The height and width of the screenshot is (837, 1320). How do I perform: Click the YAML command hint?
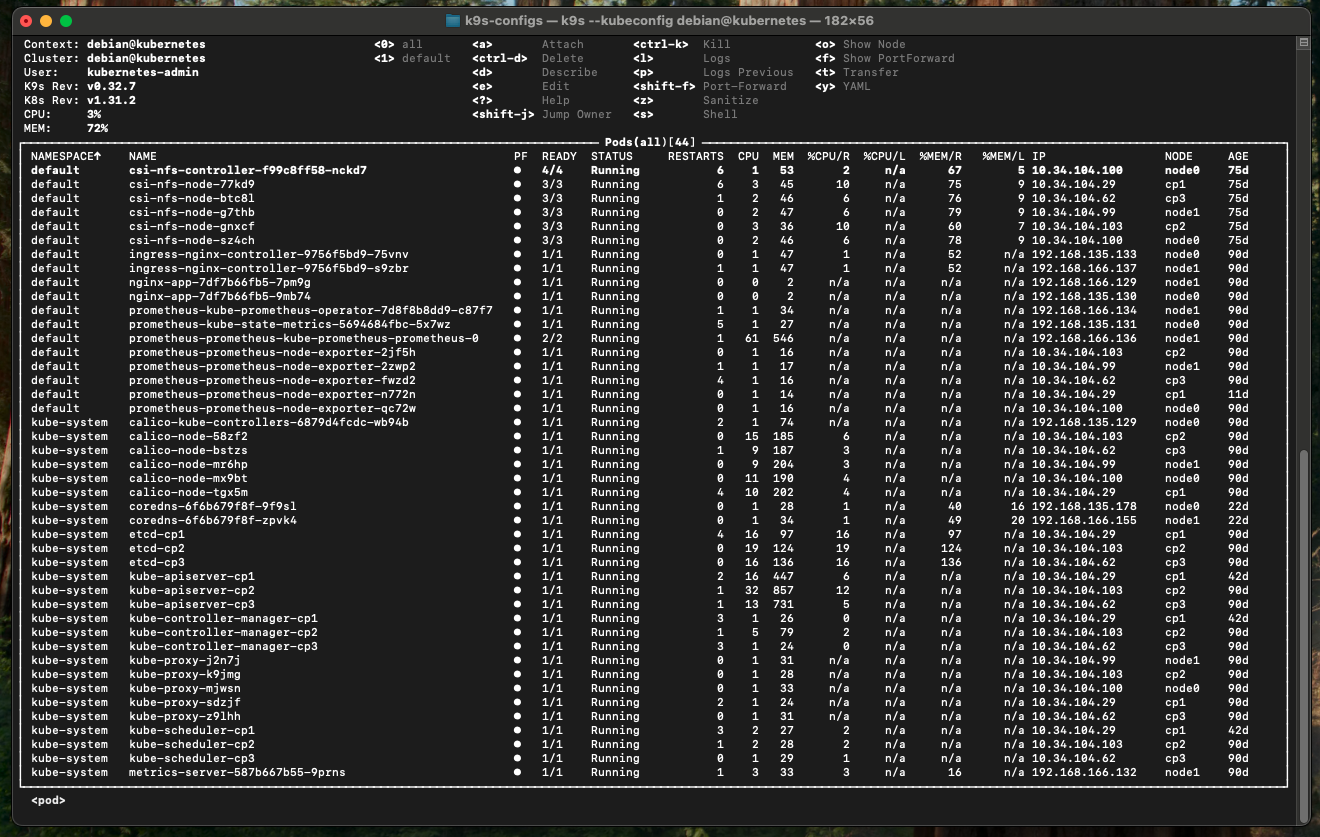(x=856, y=87)
